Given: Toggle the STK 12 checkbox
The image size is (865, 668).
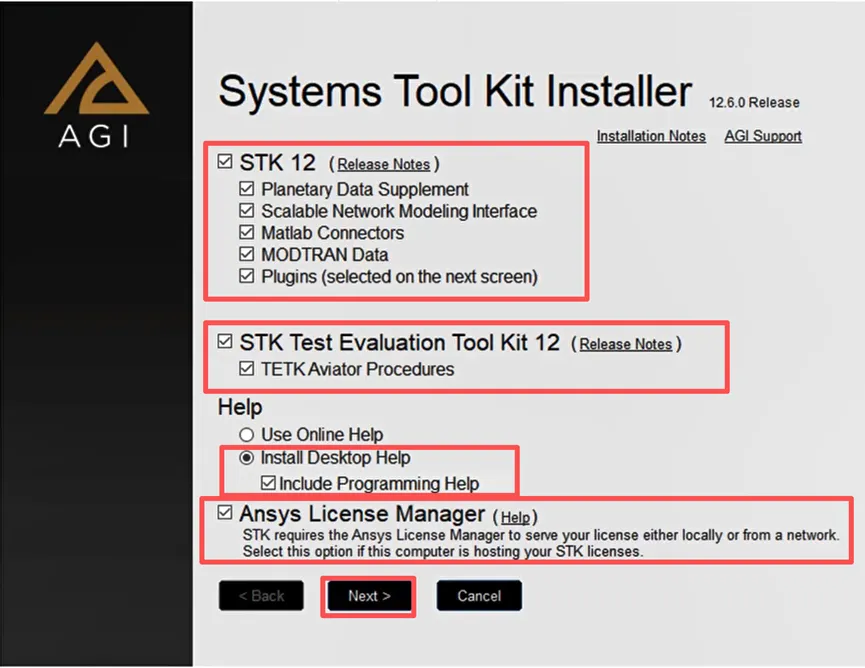Looking at the screenshot, I should (x=225, y=162).
